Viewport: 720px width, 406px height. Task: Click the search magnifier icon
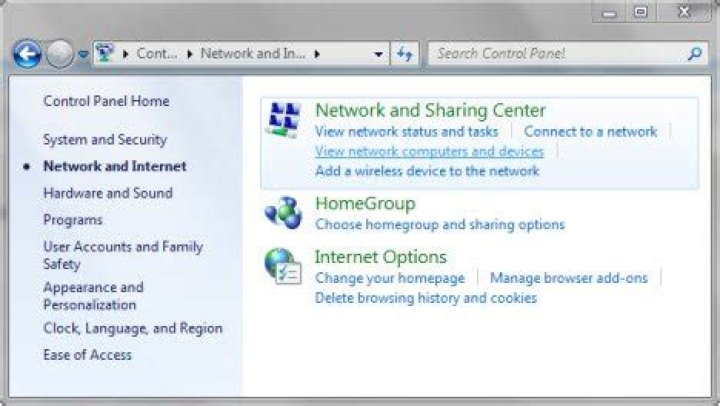tap(695, 54)
